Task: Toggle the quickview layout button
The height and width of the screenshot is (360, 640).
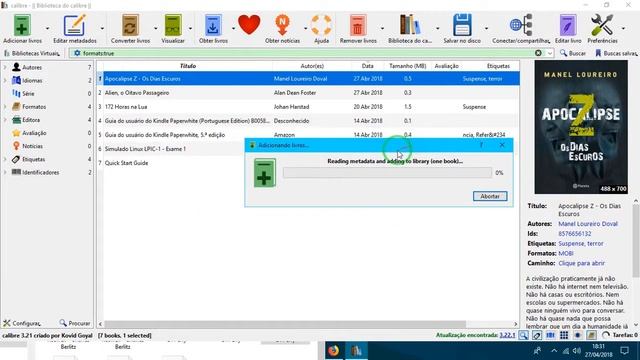Action: click(x=577, y=335)
